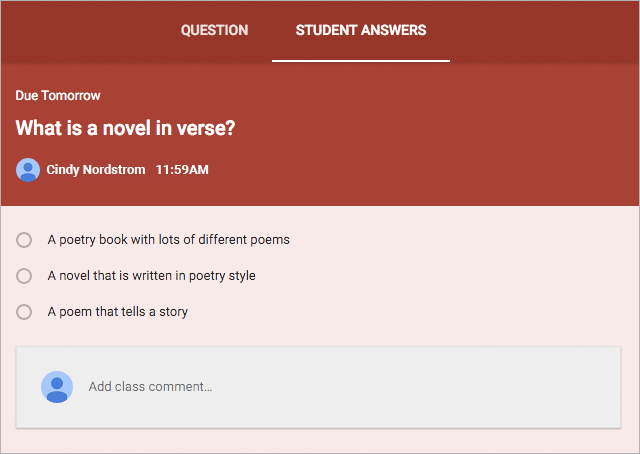Select radio button for poetry book option
Image resolution: width=640 pixels, height=454 pixels.
24,240
